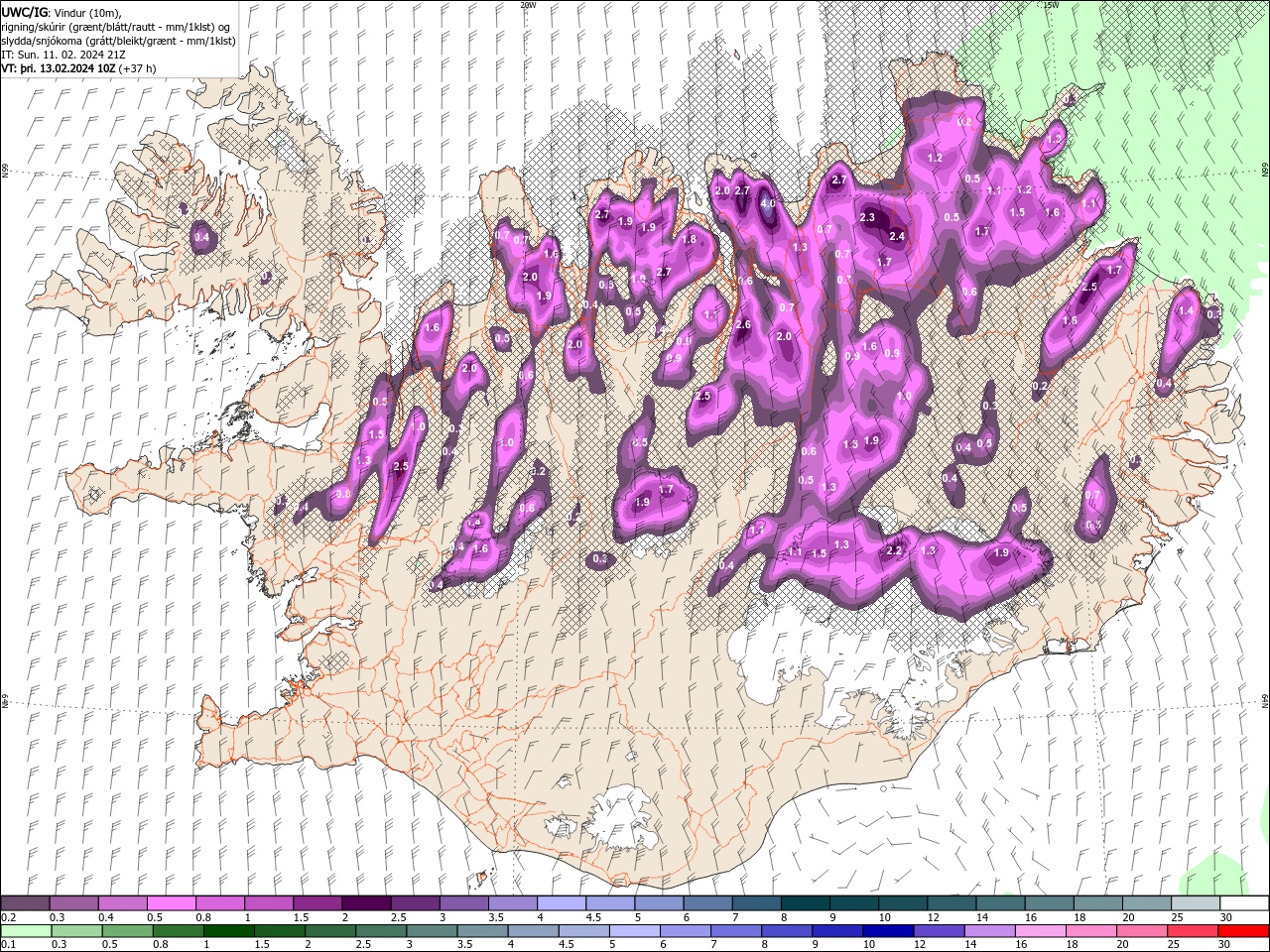This screenshot has width=1270, height=952.
Task: Select bottom legend dark green swatch between 1 and 1.5
Action: (x=228, y=931)
